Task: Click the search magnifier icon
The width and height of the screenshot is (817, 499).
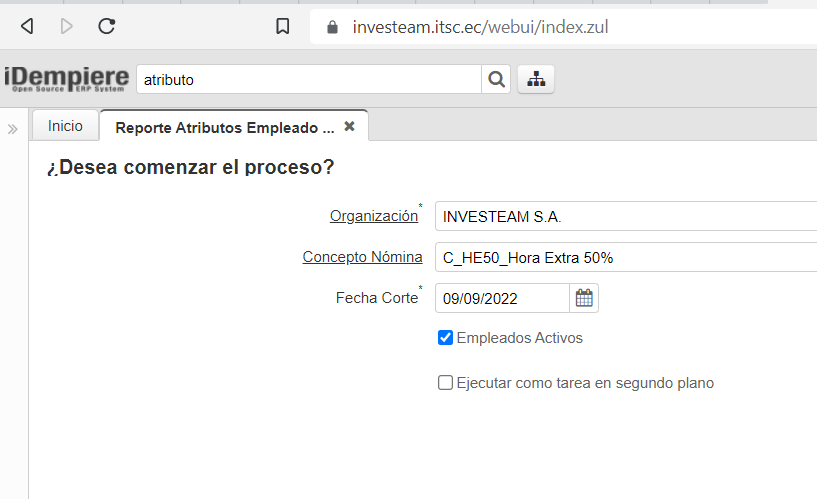Action: point(496,79)
